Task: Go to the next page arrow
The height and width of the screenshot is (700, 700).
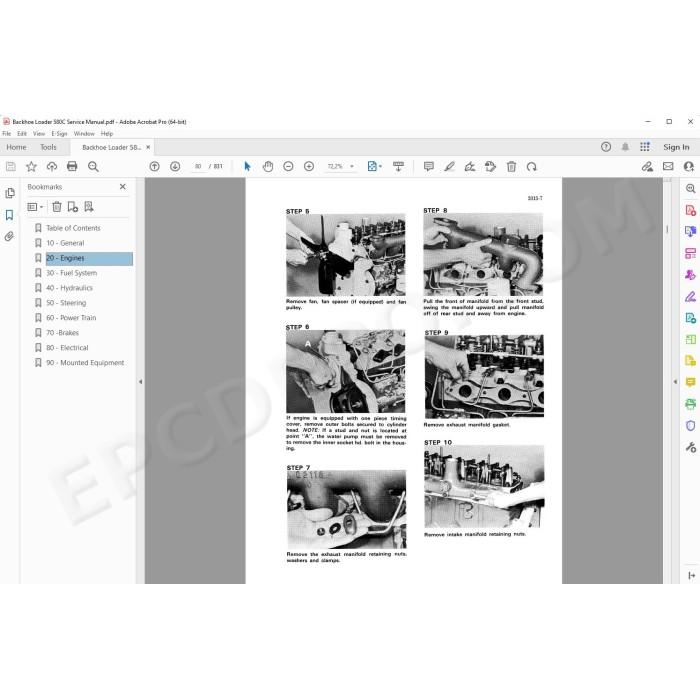Action: pos(175,167)
